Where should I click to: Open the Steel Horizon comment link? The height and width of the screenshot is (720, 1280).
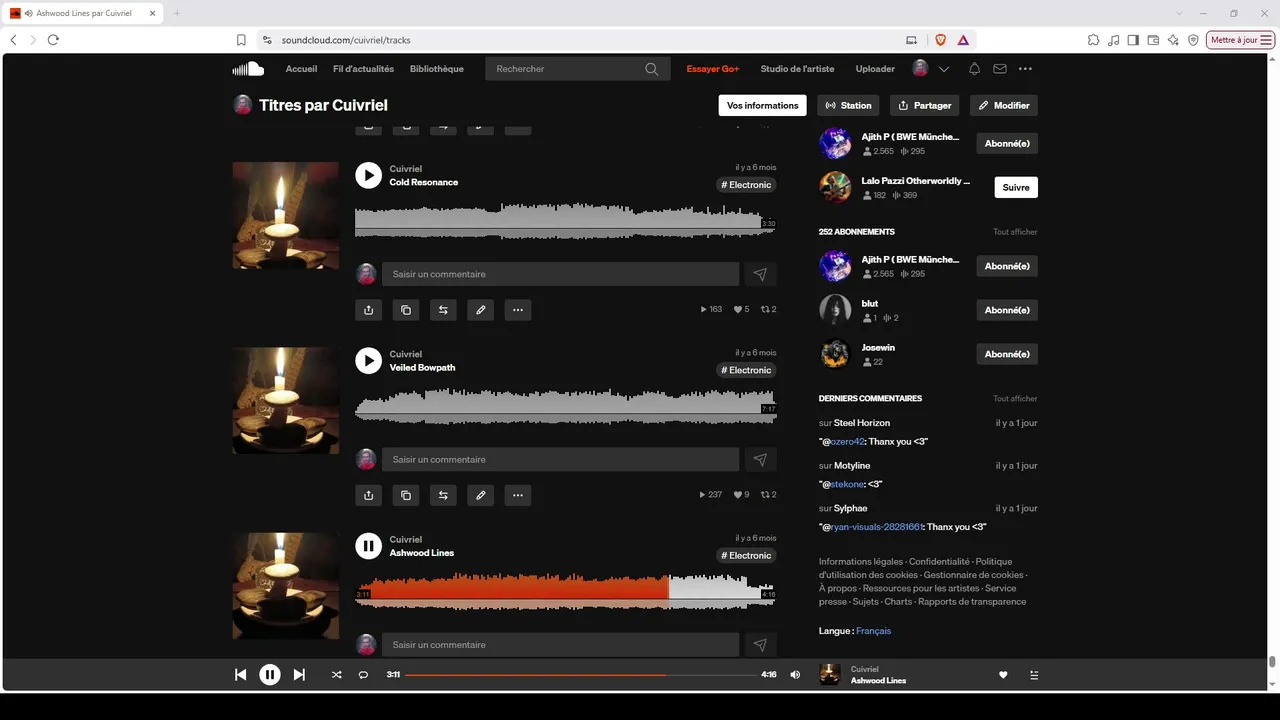(x=862, y=423)
